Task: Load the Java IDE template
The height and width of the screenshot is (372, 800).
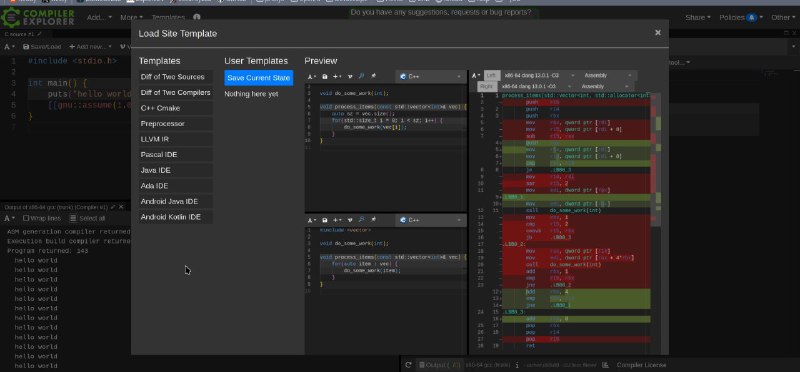Action: 176,170
